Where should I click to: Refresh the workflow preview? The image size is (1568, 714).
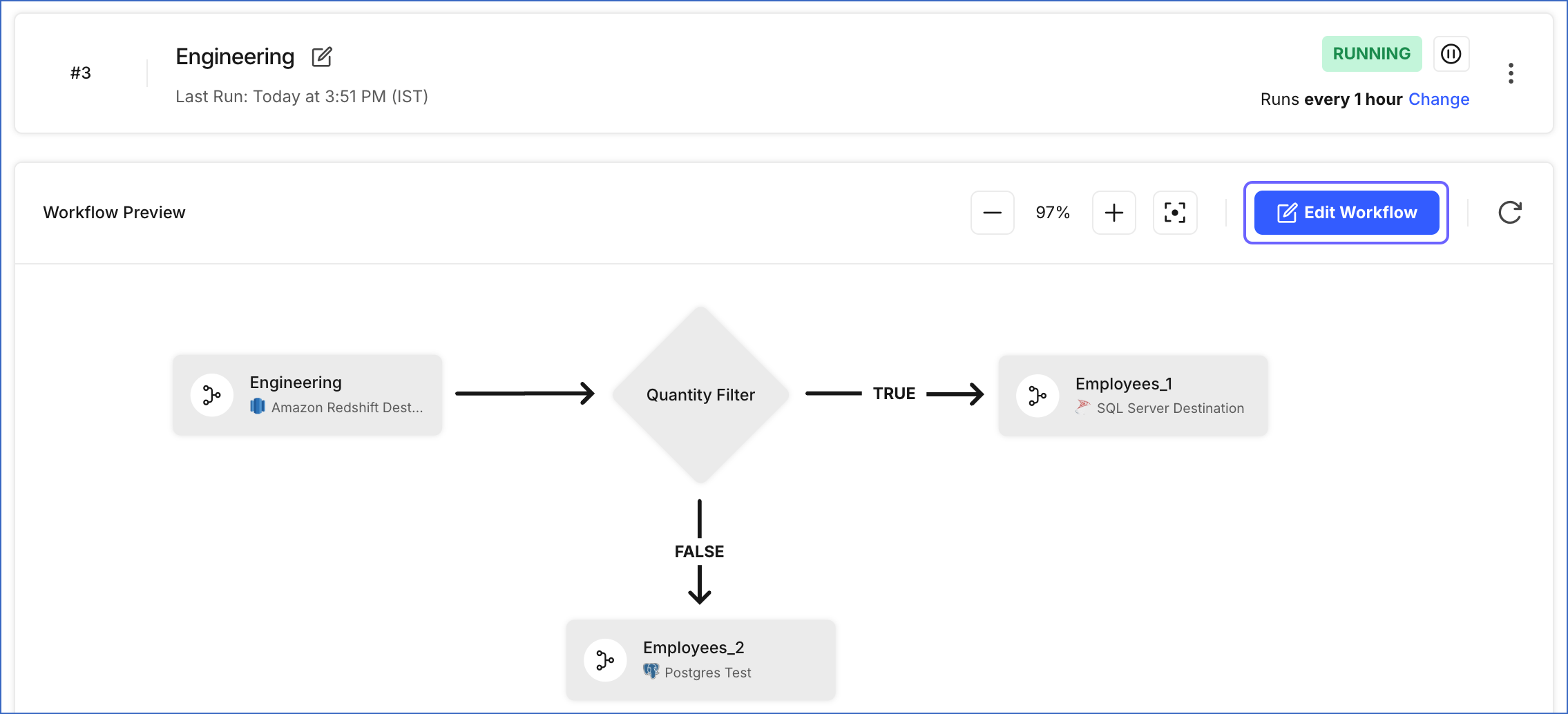click(1510, 212)
